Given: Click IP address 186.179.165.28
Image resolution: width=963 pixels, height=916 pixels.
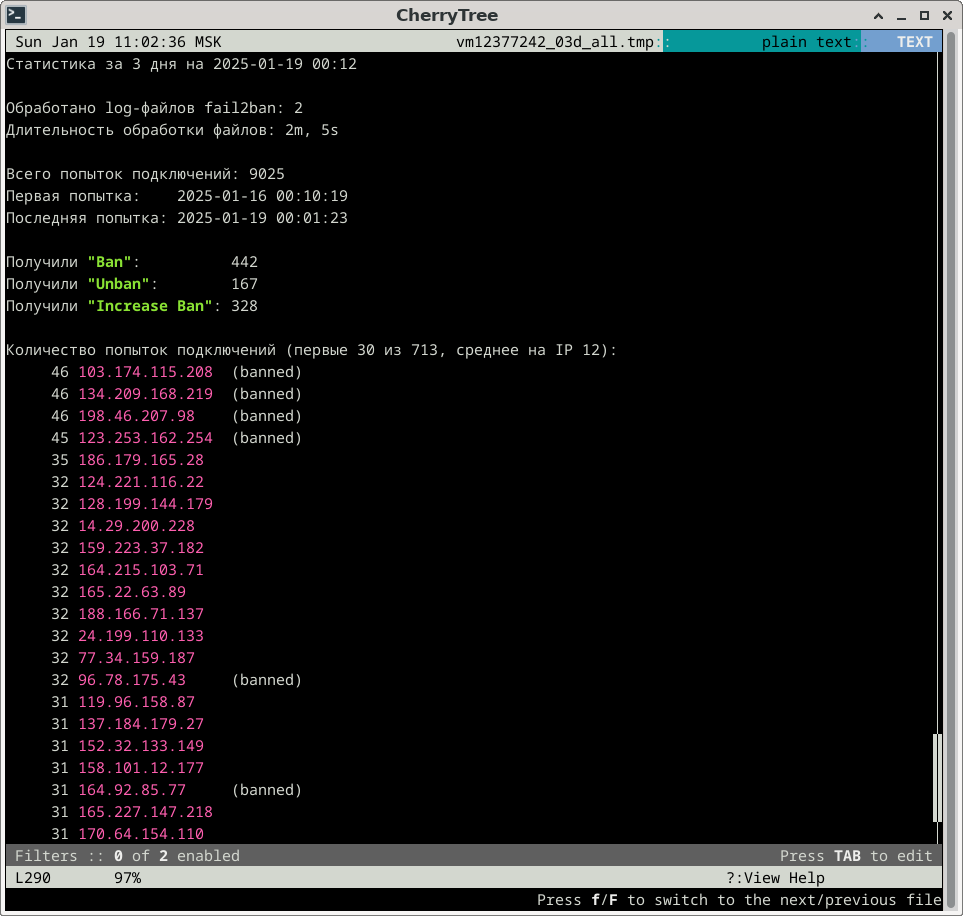Looking at the screenshot, I should coord(141,460).
